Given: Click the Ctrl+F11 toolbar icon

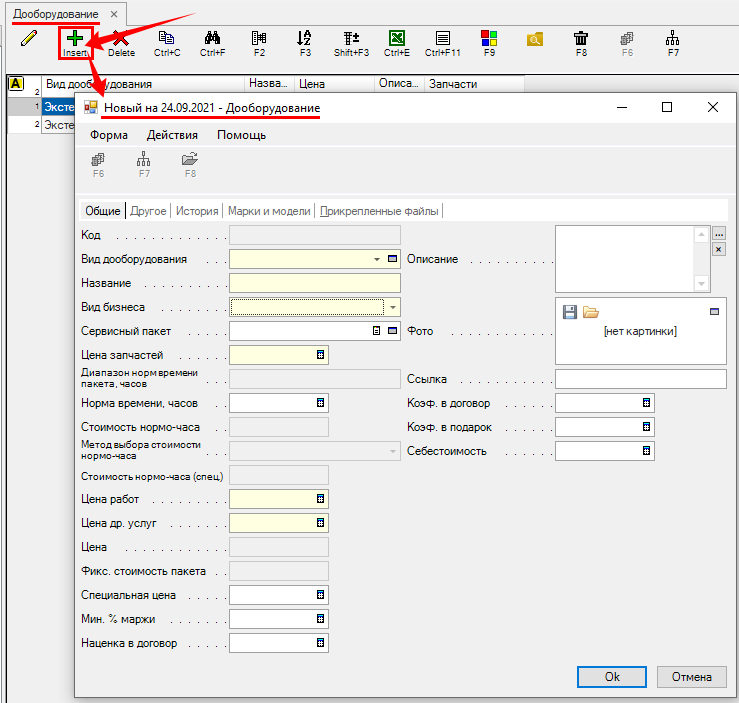Looking at the screenshot, I should [442, 40].
